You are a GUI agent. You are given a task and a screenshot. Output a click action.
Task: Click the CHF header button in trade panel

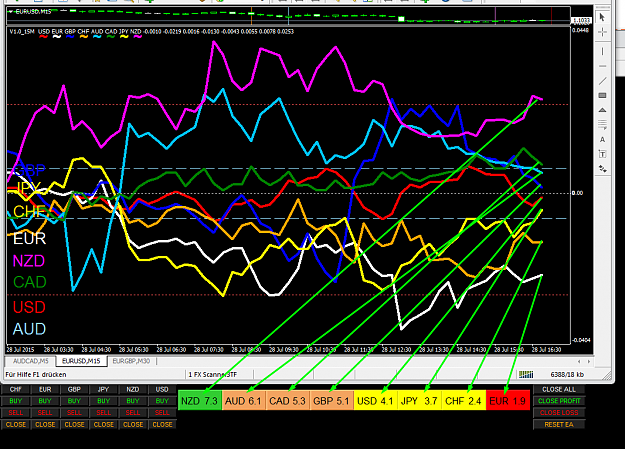(x=16, y=389)
